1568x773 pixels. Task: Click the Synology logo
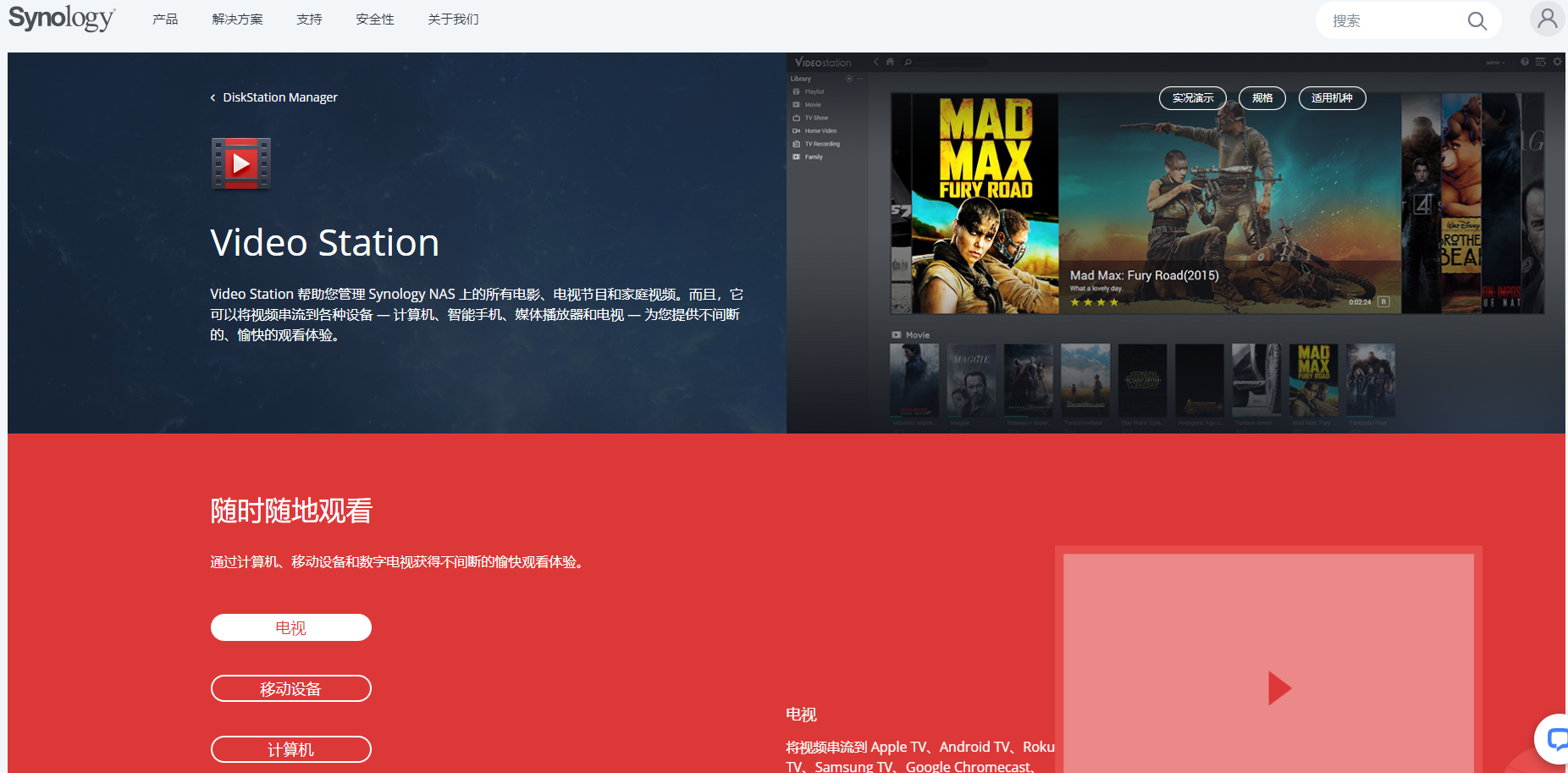pos(61,19)
